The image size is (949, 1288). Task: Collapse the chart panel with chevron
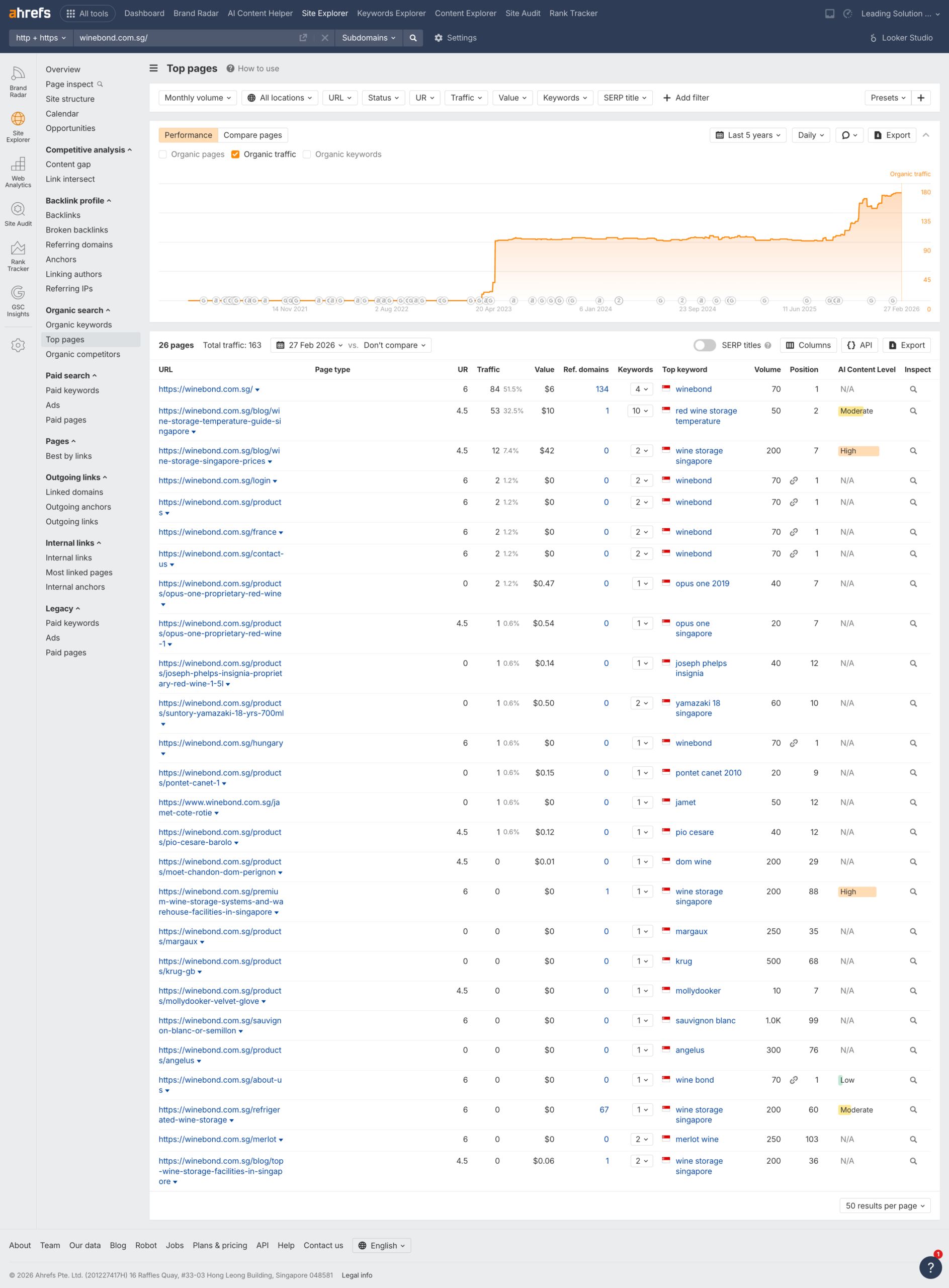[925, 135]
